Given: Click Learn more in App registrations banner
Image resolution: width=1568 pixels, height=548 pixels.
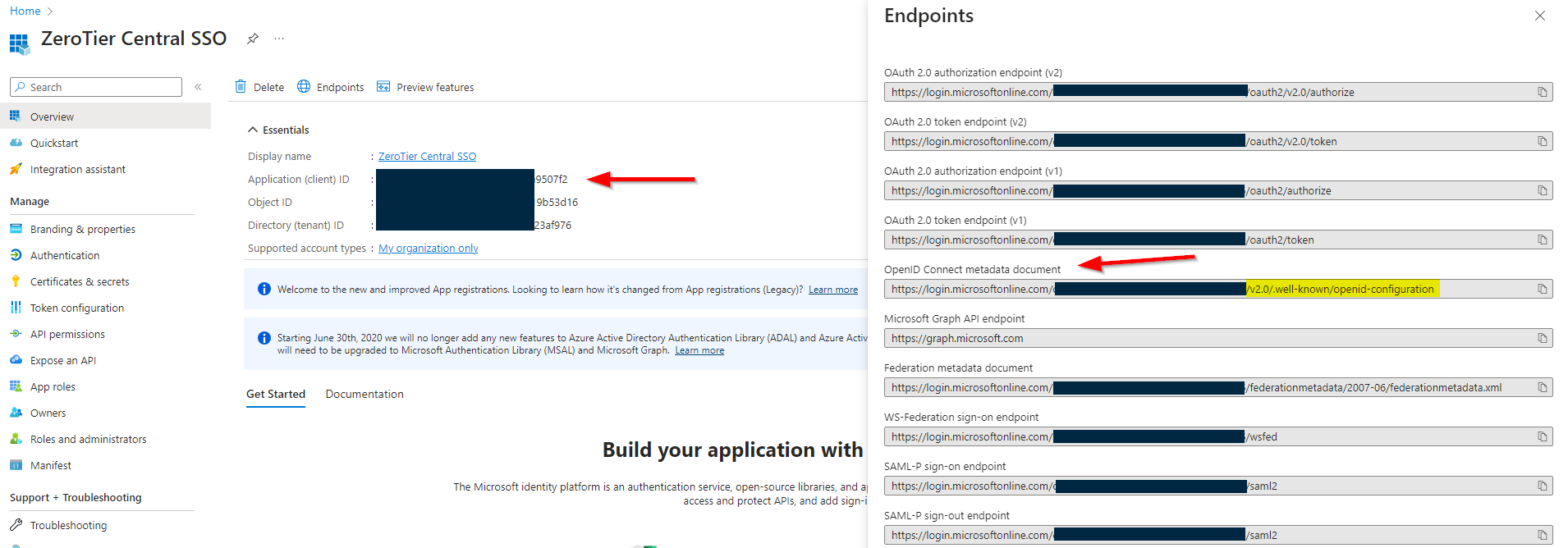Looking at the screenshot, I should pyautogui.click(x=832, y=290).
